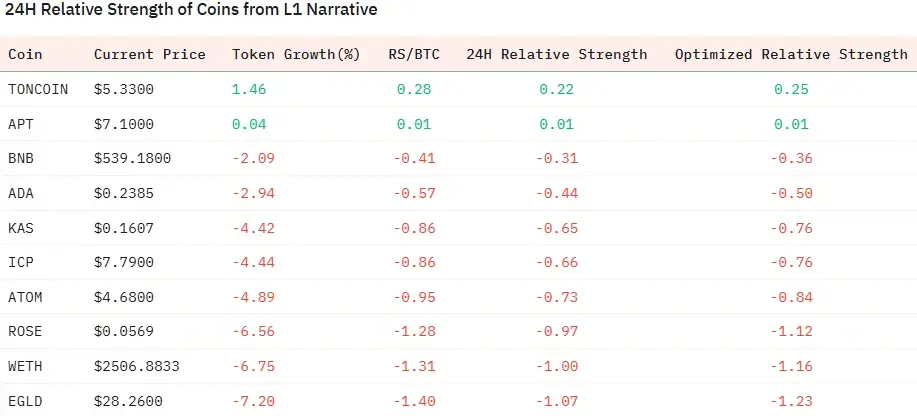Select the WETH coin row

tap(25, 366)
